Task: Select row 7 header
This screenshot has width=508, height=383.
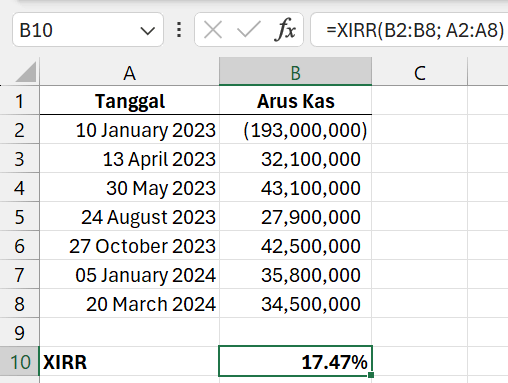Action: (x=20, y=274)
